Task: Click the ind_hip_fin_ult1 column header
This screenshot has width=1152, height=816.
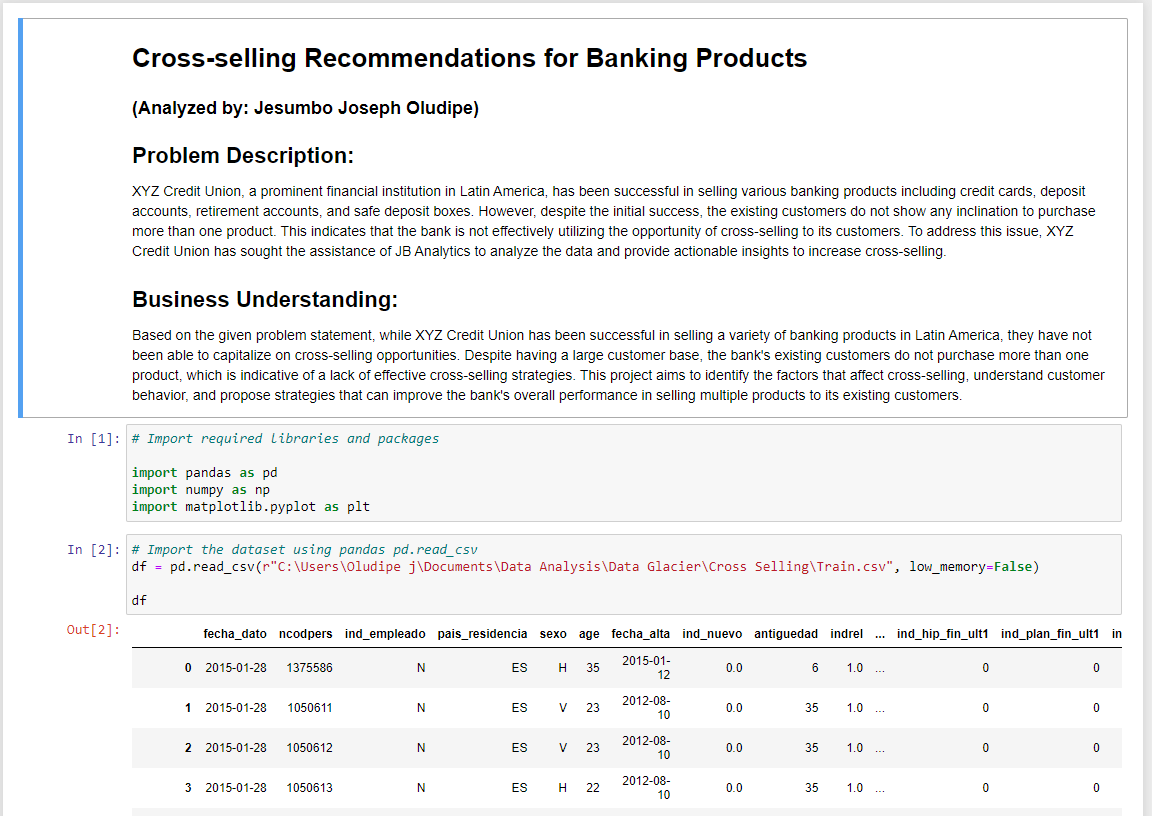Action: [943, 634]
